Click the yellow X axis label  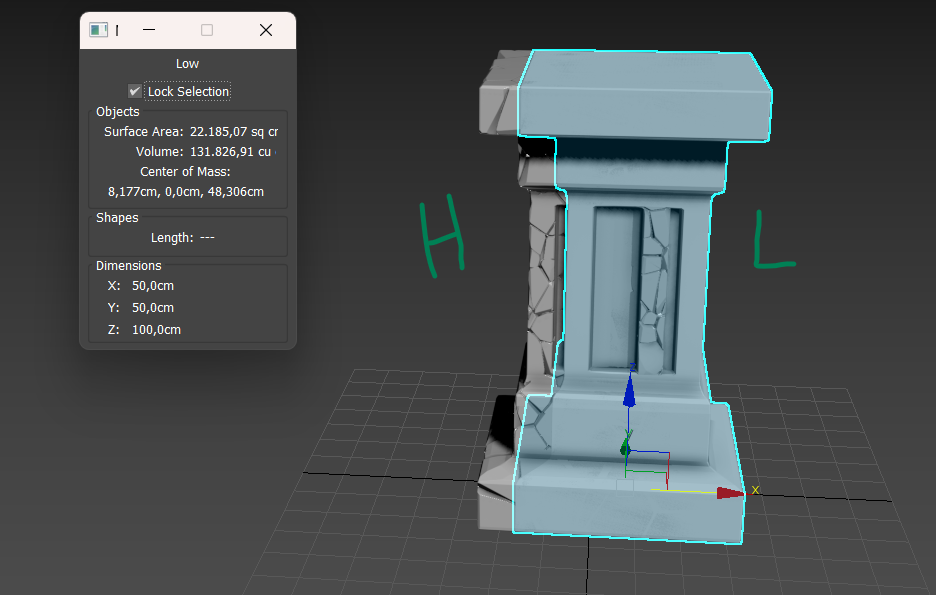(x=755, y=489)
